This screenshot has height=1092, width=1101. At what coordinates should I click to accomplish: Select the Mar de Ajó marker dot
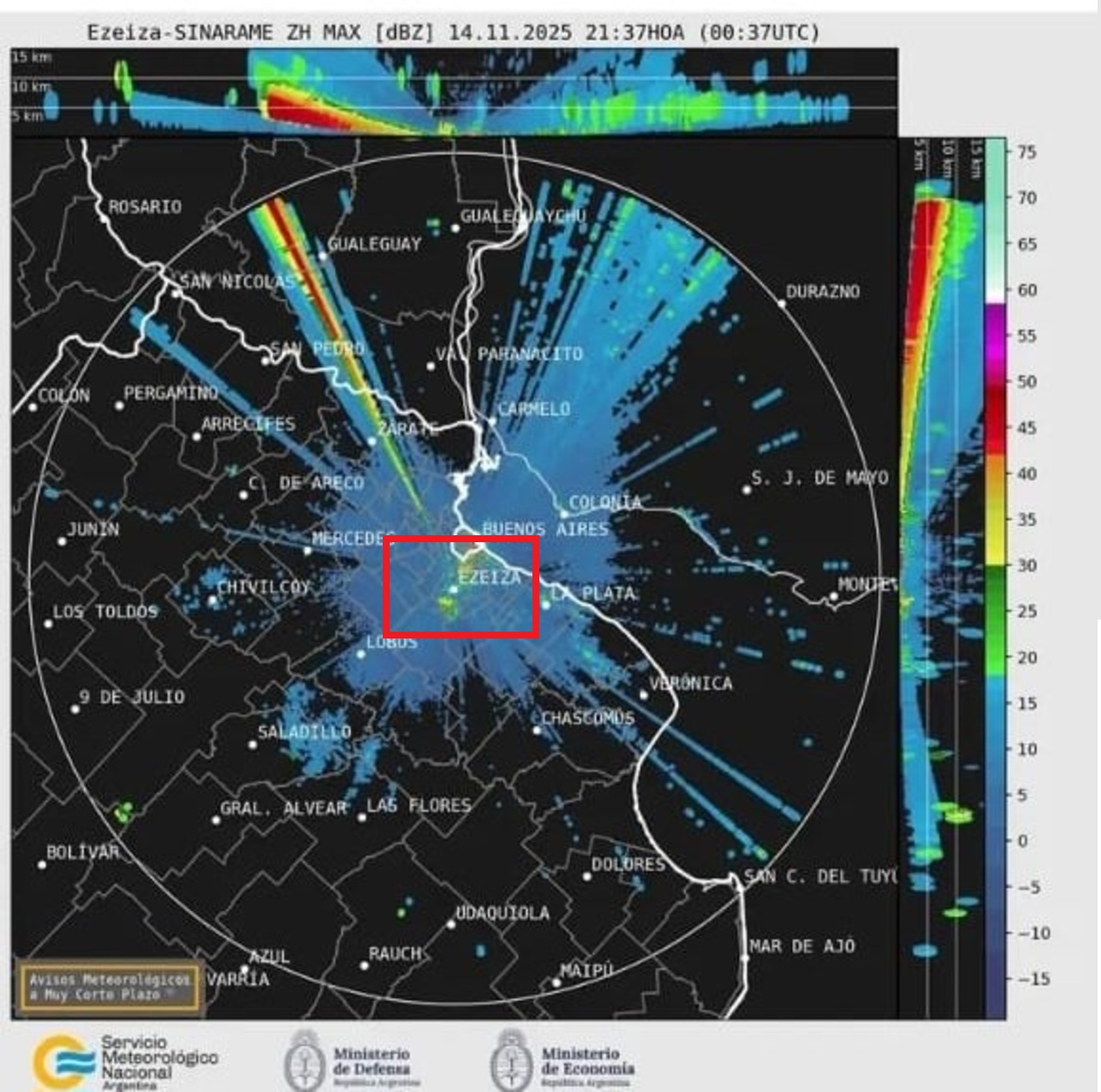pyautogui.click(x=745, y=957)
